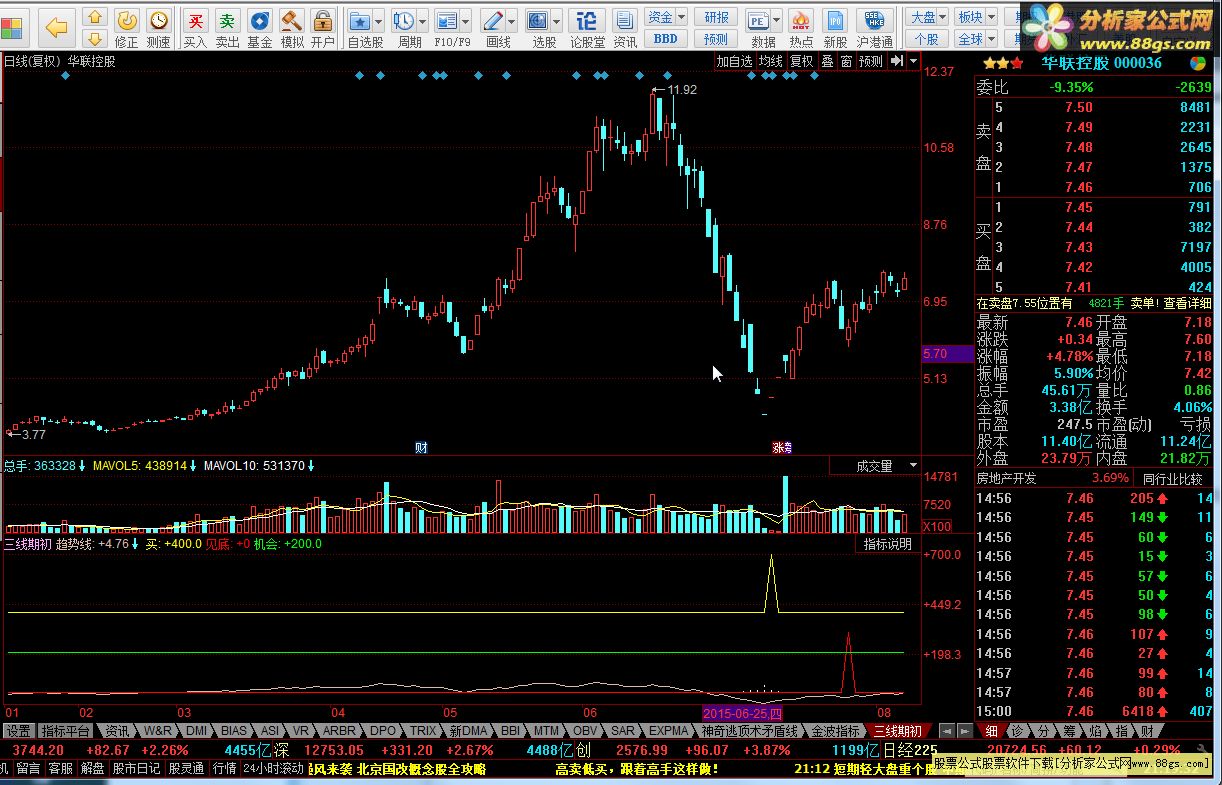The height and width of the screenshot is (785, 1222).
Task: Switch to the OBV indicator tab
Action: [x=584, y=731]
